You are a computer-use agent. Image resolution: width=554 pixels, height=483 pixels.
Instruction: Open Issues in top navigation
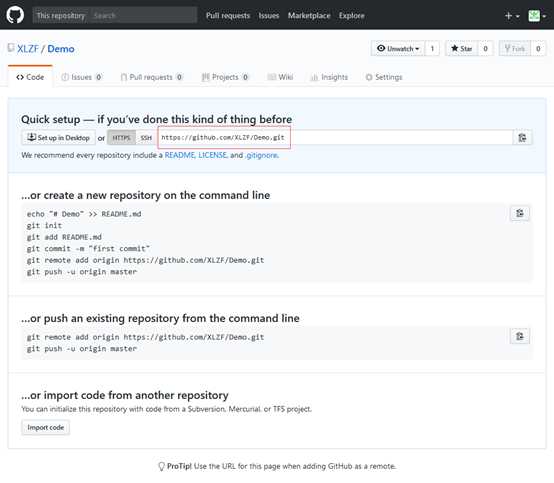click(269, 16)
